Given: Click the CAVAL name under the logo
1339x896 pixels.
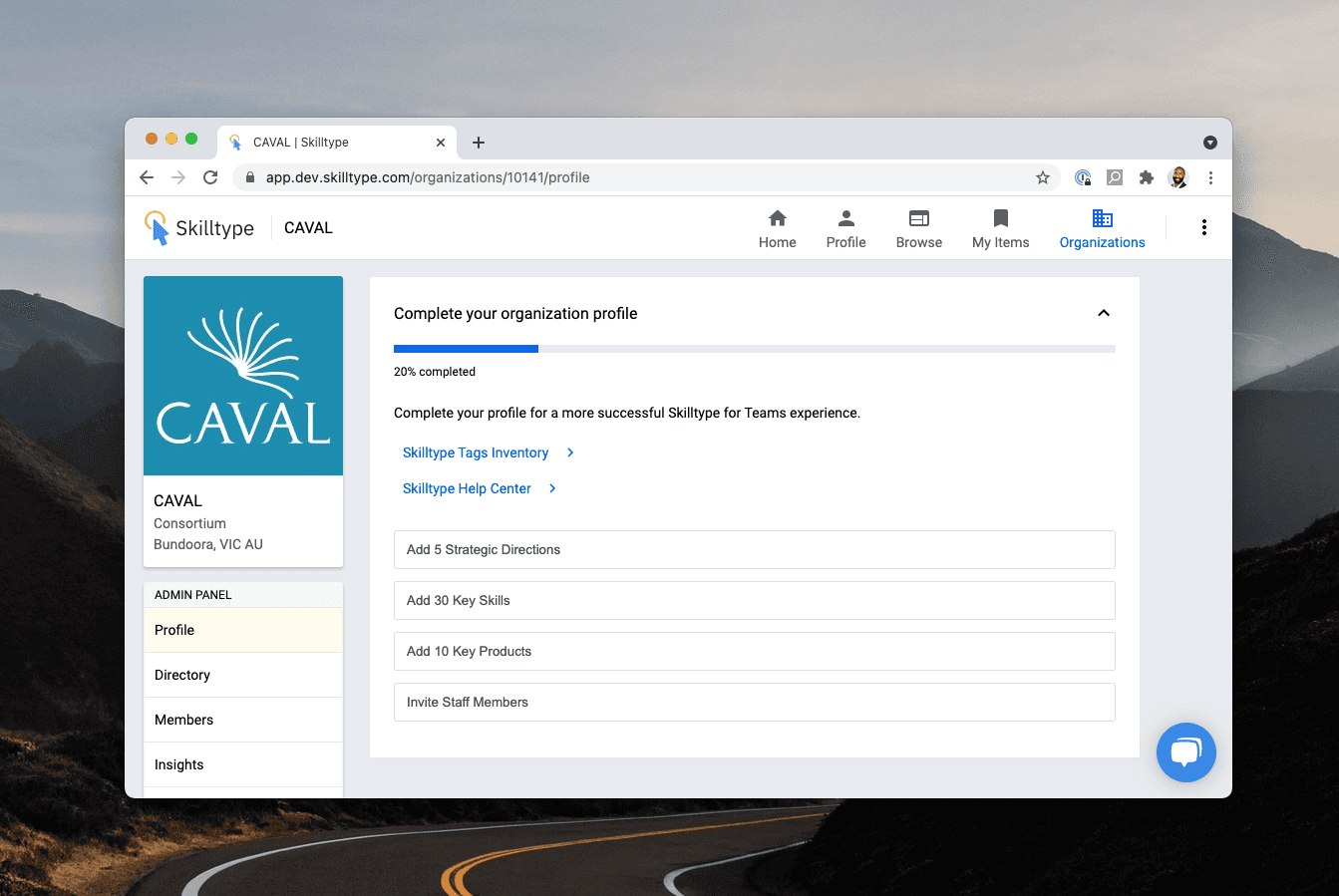Looking at the screenshot, I should point(177,500).
